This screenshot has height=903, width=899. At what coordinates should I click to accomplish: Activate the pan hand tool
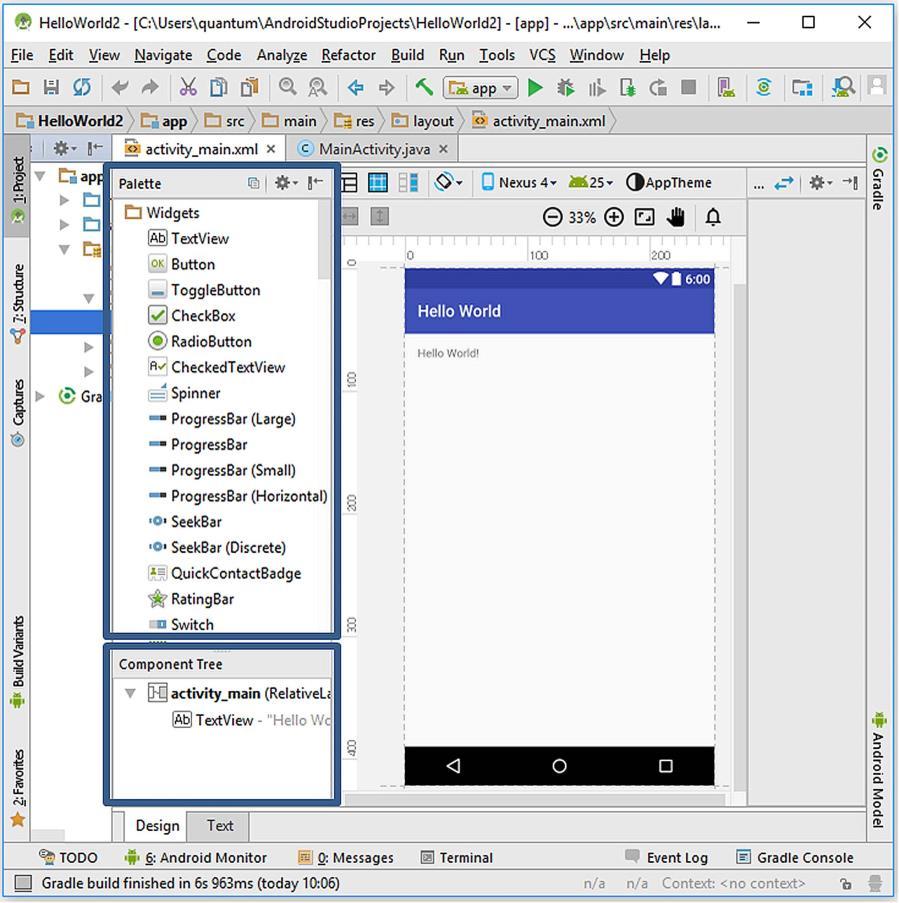coord(676,217)
